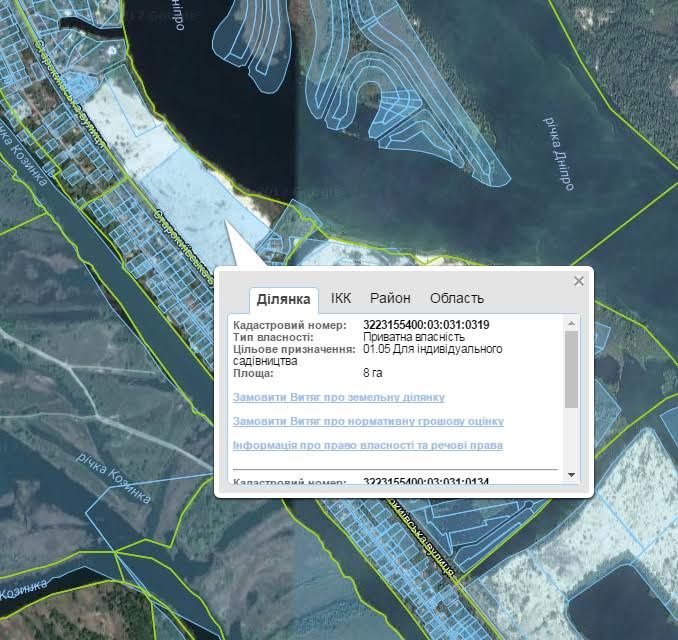Viewport: 678px width, 640px height.
Task: Open the Район tab
Action: [x=390, y=298]
